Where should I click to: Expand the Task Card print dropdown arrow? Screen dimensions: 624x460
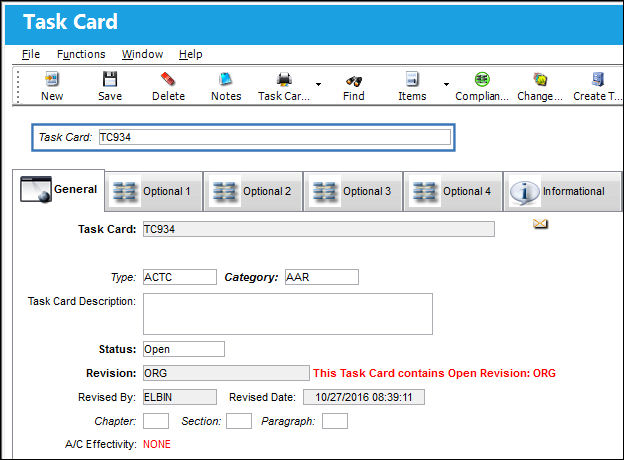pos(318,84)
